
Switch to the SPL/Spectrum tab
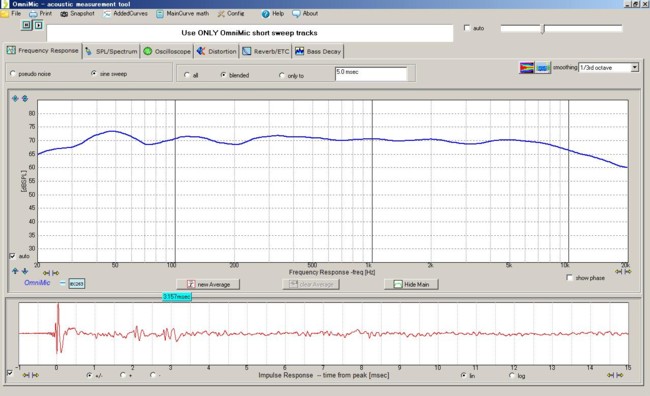(111, 51)
